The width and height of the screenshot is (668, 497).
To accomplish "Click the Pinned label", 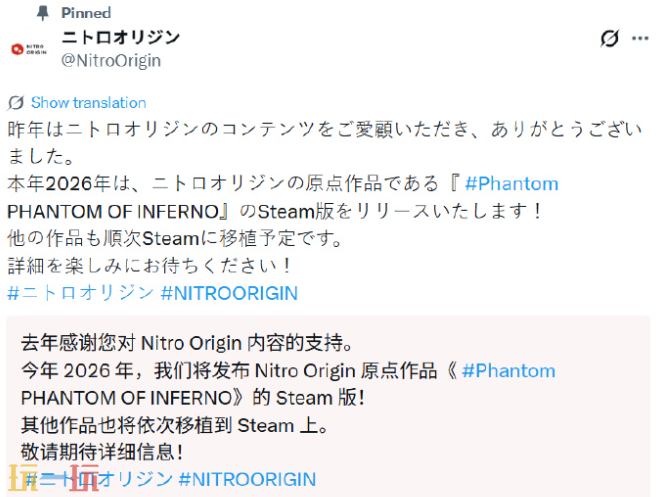I will (x=86, y=13).
